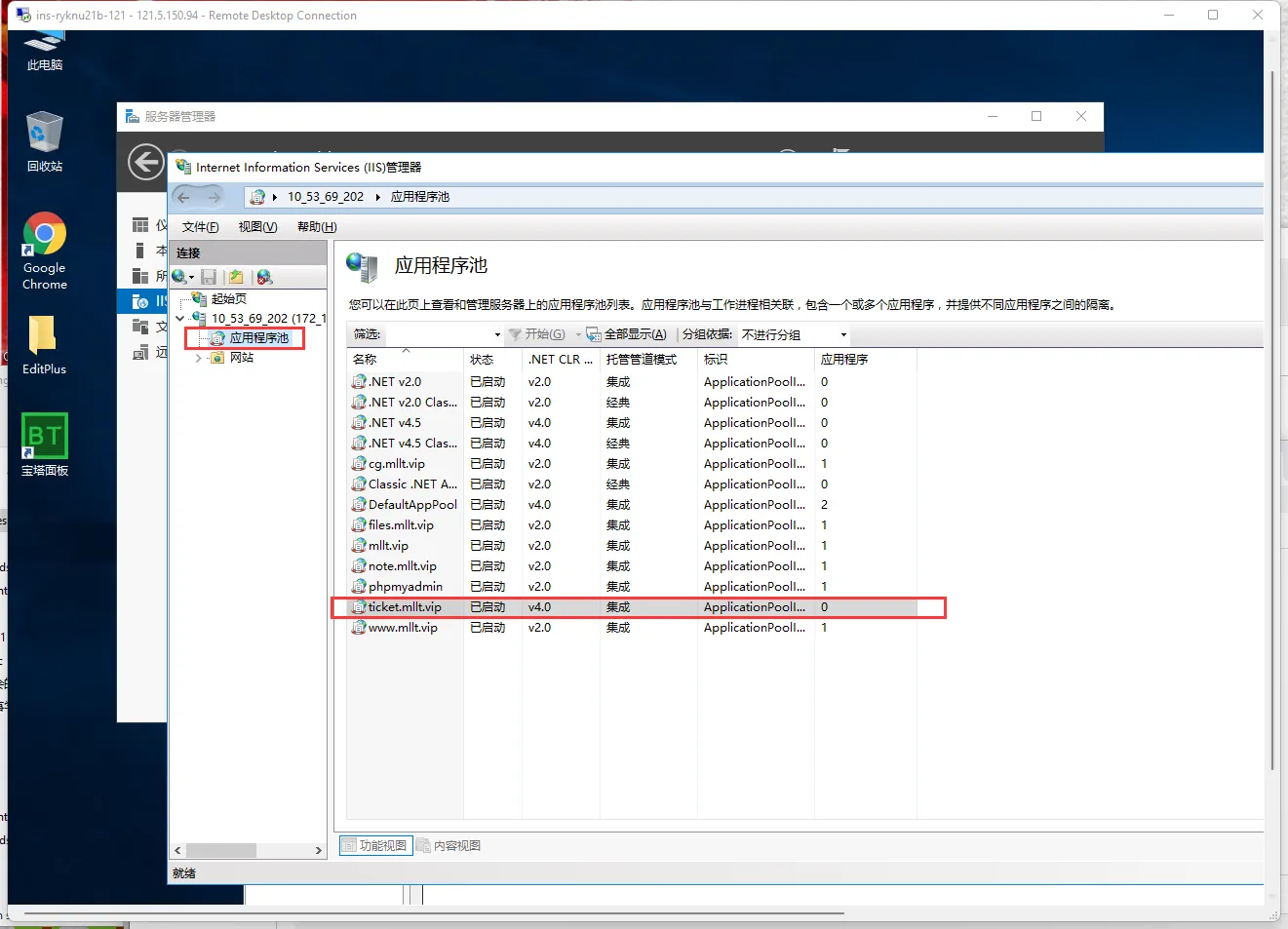1288x929 pixels.
Task: Click the funnel icon of the 开始(G) button
Action: pyautogui.click(x=515, y=334)
